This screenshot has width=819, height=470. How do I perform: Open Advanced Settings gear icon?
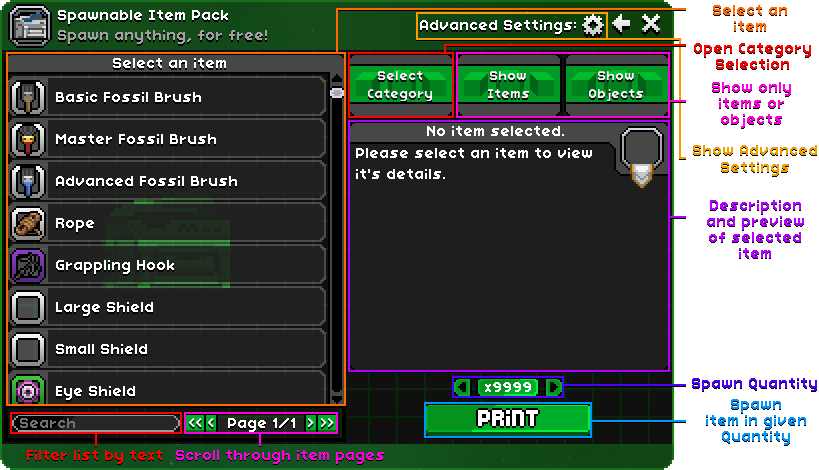593,25
